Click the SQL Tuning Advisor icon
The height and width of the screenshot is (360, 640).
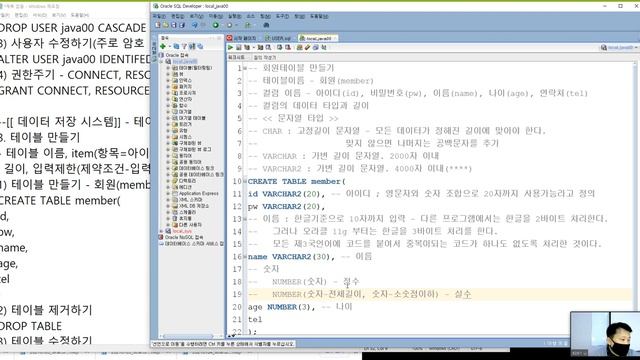pos(268,48)
